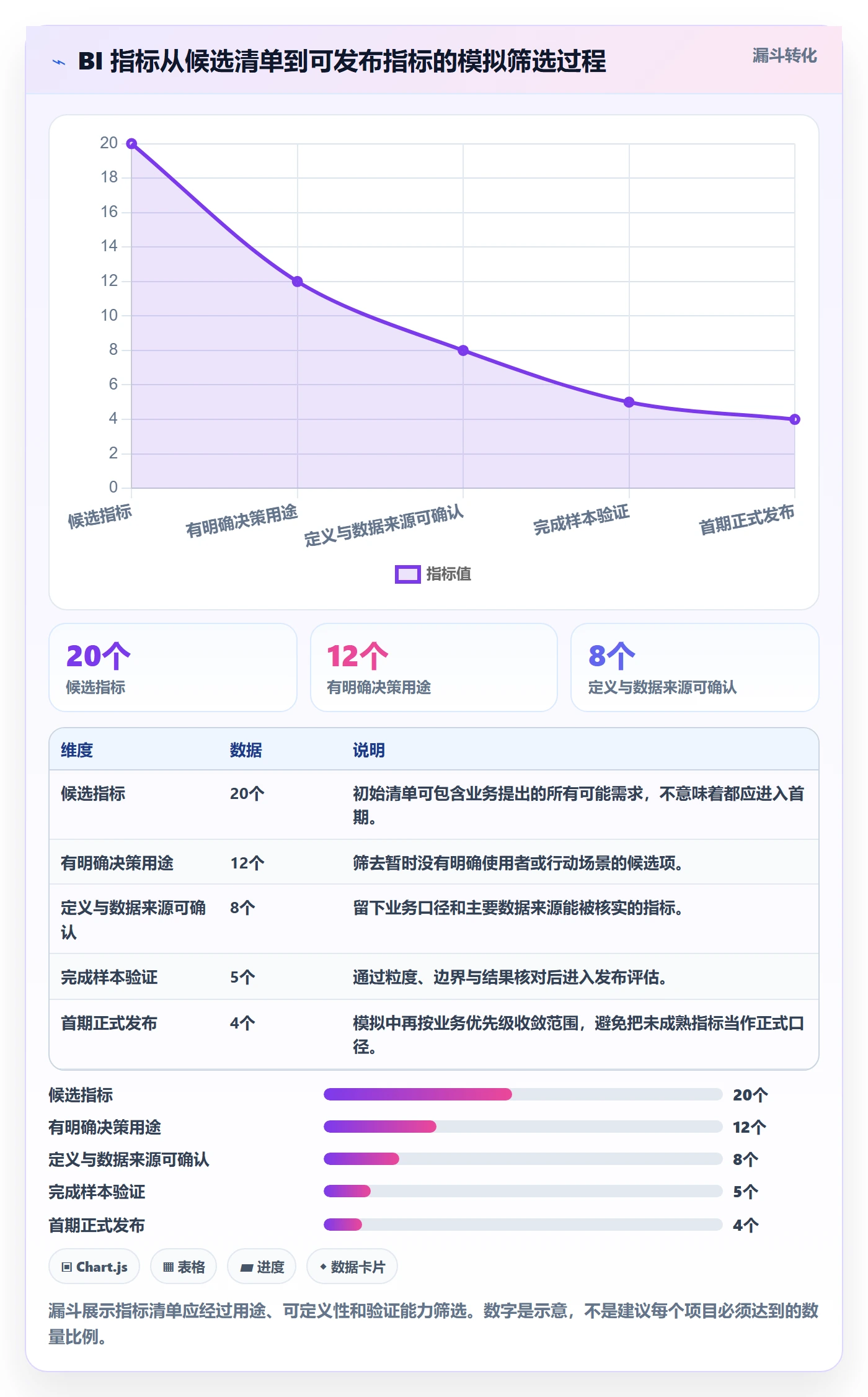868x1397 pixels.
Task: Click the 漏斗转化 badge in the header
Action: point(784,56)
